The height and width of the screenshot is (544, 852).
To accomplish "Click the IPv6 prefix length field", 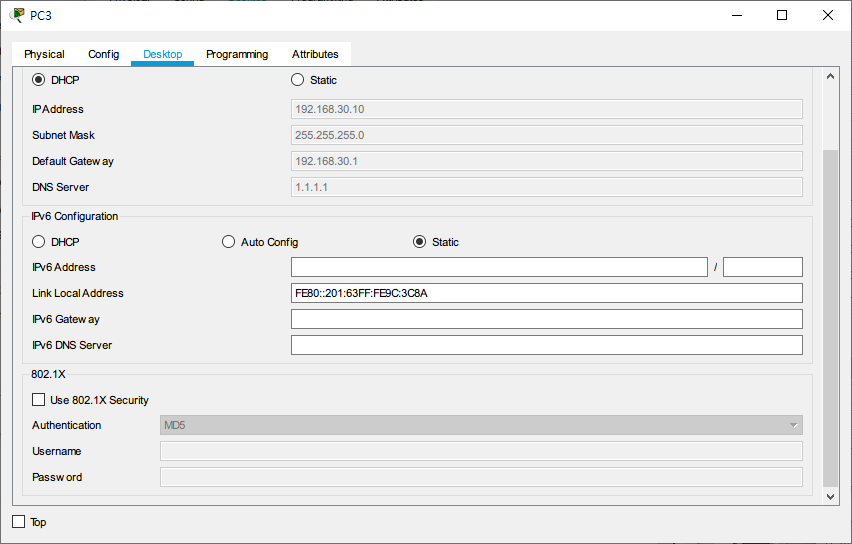I will point(762,267).
